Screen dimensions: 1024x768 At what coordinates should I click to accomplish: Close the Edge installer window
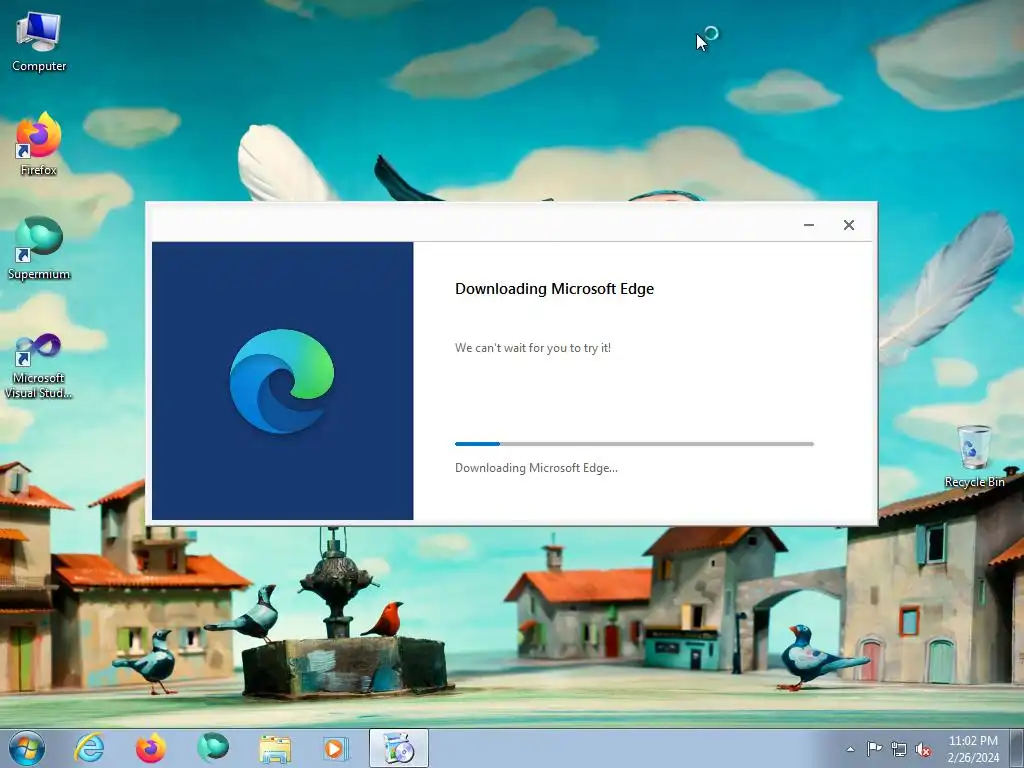848,225
